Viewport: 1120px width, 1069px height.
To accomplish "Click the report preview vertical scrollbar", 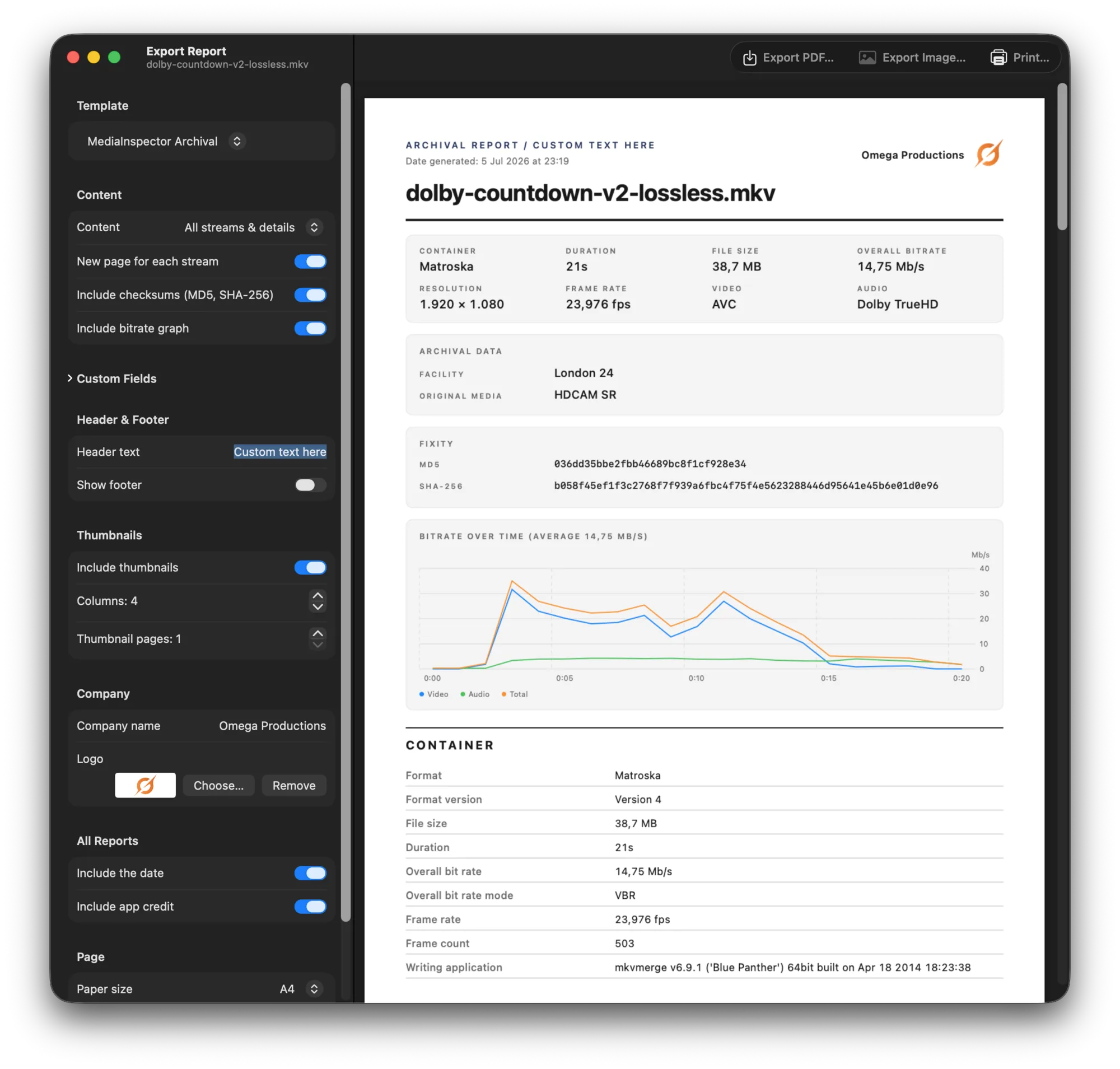I will 1062,157.
